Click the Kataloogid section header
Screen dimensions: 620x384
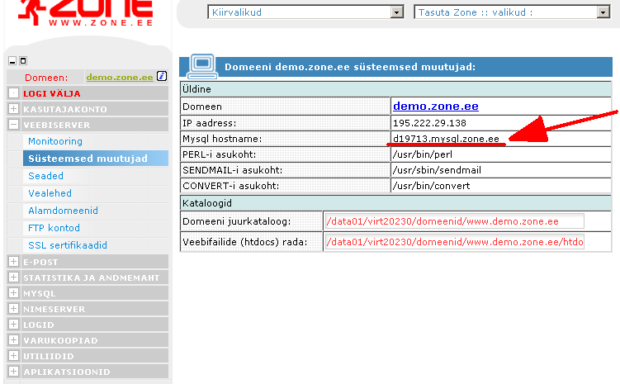(396, 203)
